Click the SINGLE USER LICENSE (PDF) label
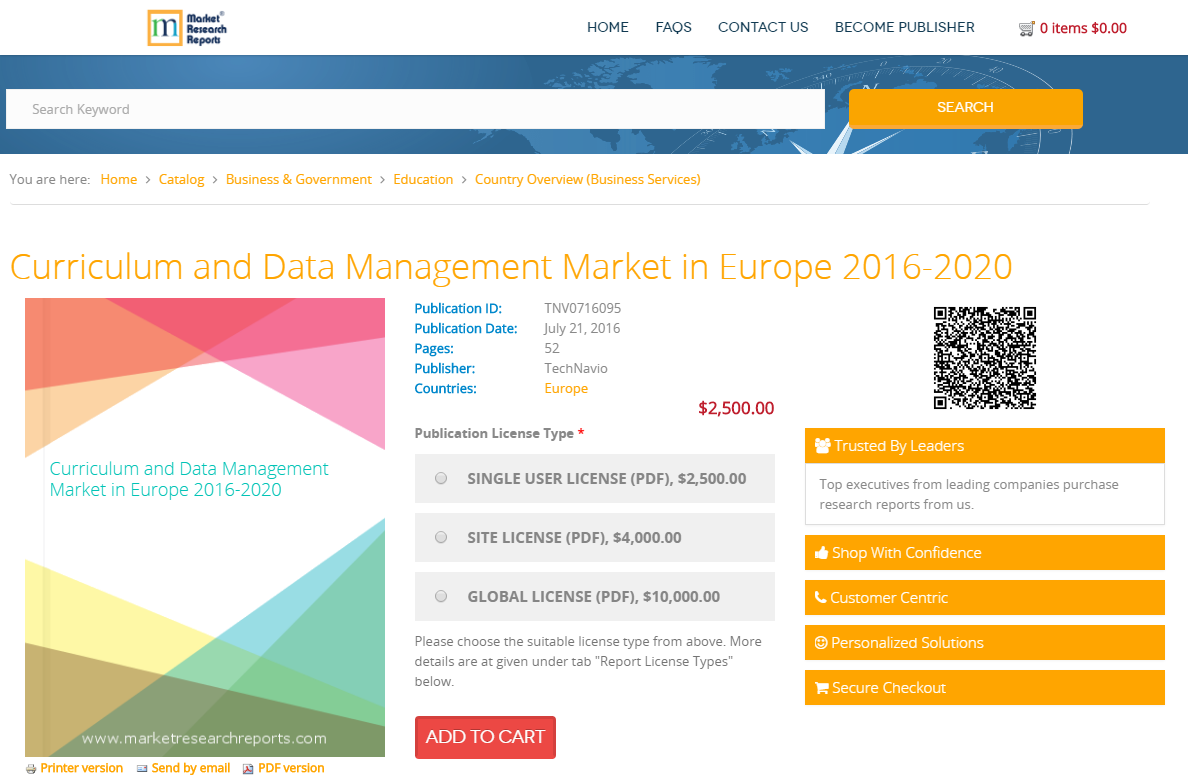 (606, 479)
